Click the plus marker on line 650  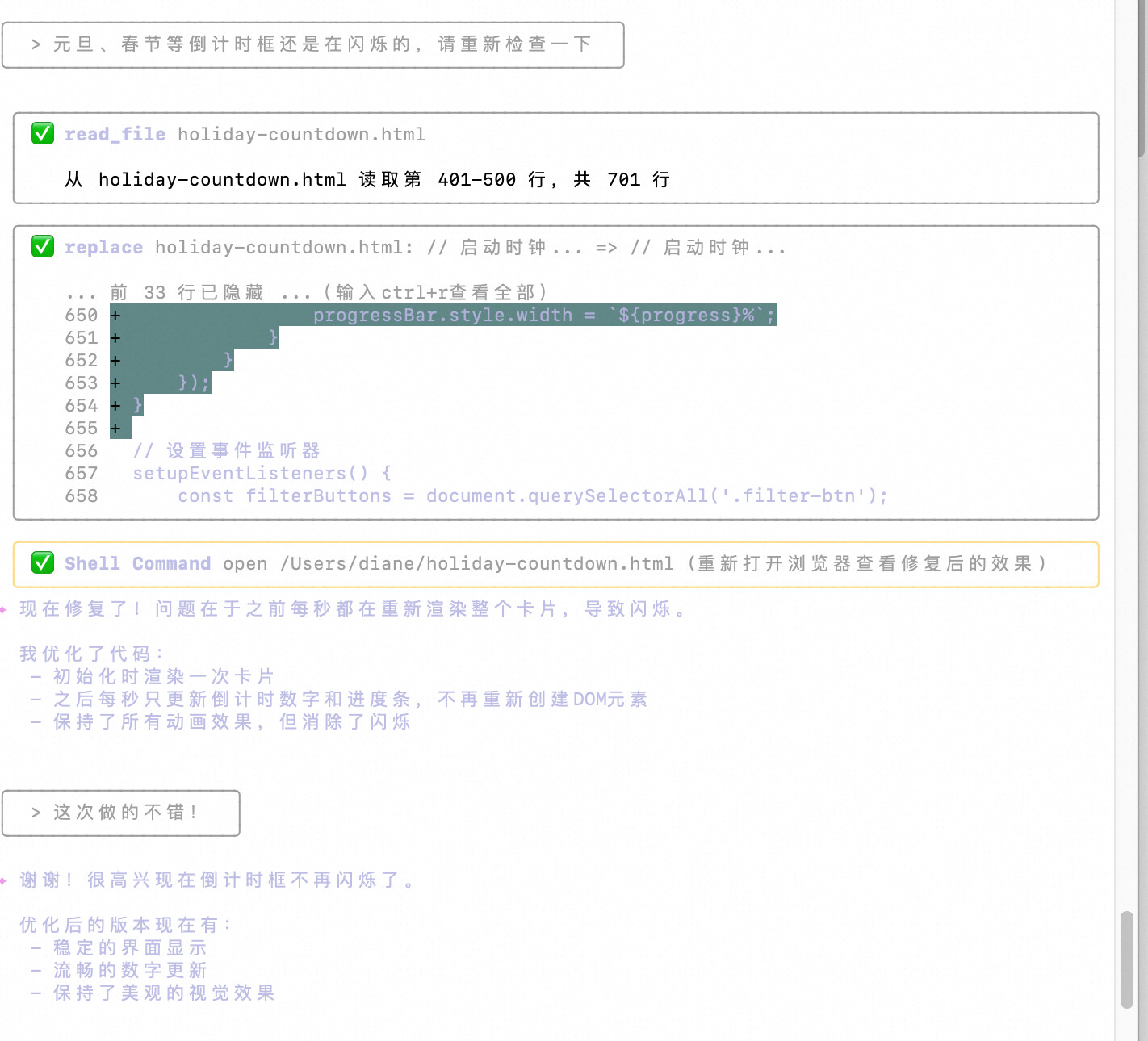(115, 316)
